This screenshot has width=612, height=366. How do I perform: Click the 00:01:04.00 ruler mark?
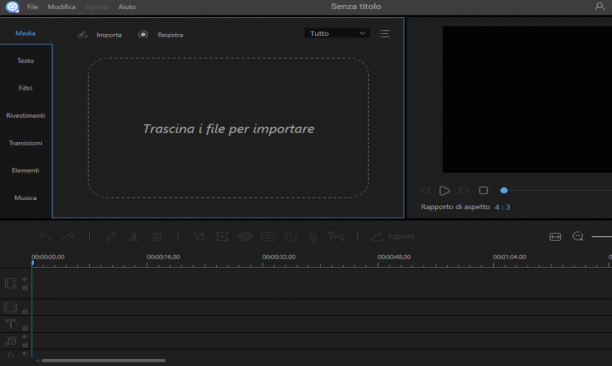[509, 257]
